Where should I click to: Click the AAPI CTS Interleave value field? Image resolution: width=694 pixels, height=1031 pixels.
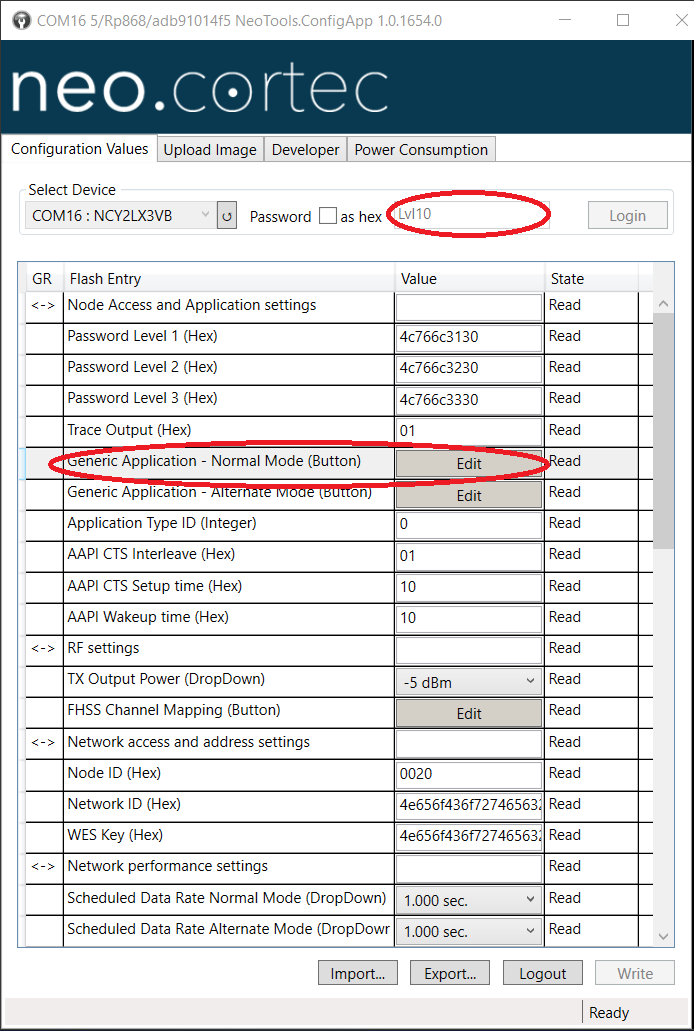click(x=468, y=556)
